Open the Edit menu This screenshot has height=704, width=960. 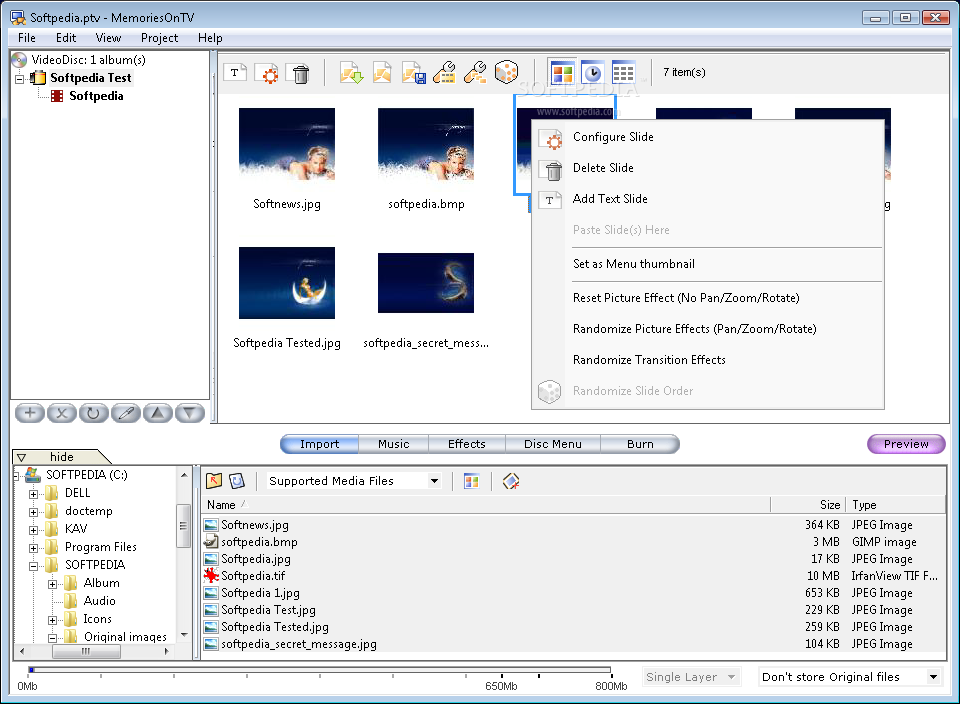point(66,38)
